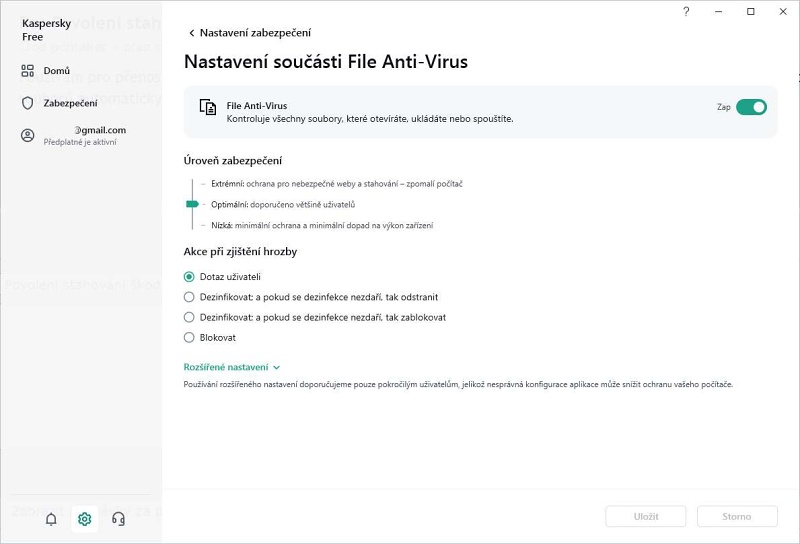The height and width of the screenshot is (544, 800).
Task: Click the Storno button
Action: point(737,516)
